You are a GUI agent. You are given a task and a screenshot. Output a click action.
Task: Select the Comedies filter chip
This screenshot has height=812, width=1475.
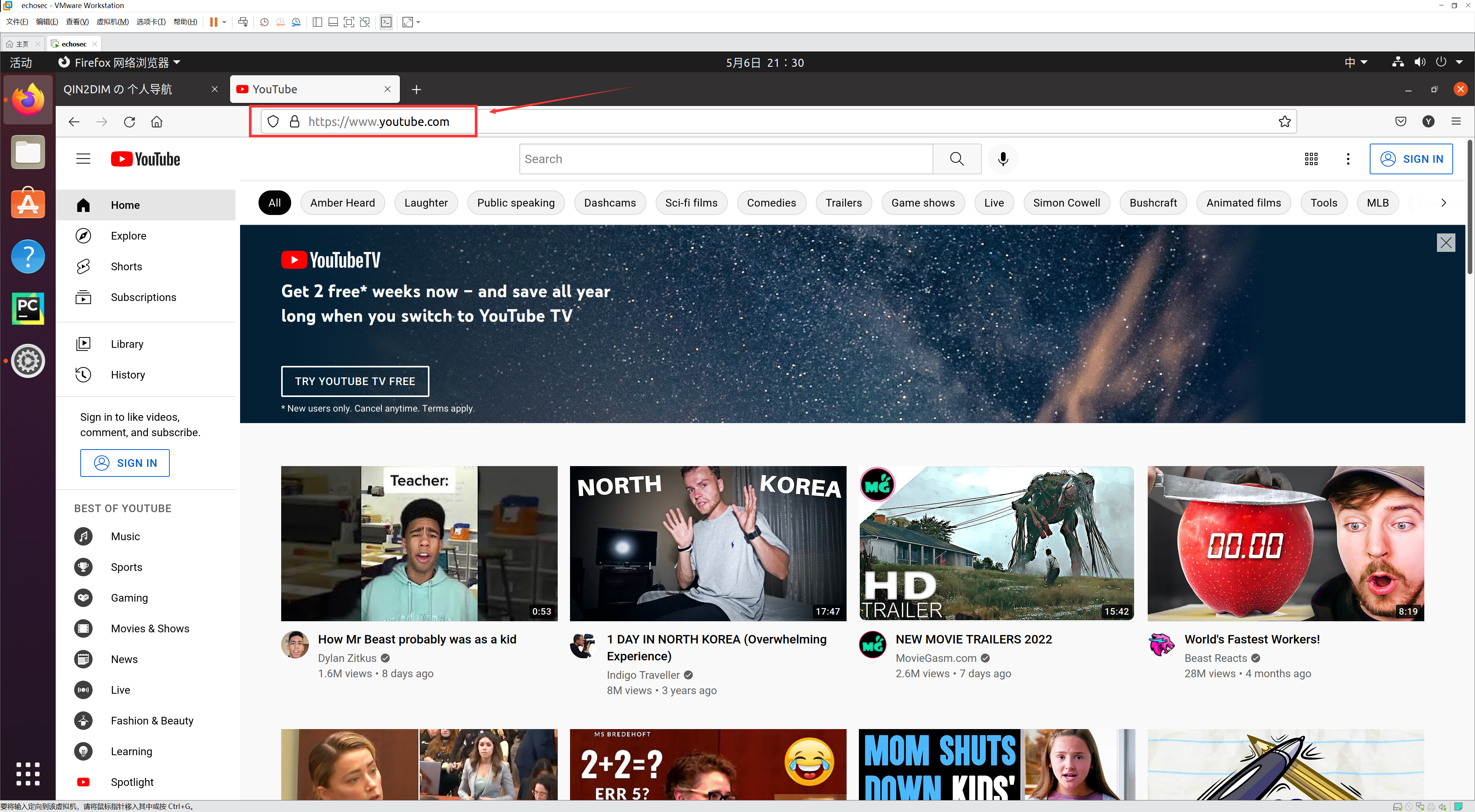click(771, 203)
